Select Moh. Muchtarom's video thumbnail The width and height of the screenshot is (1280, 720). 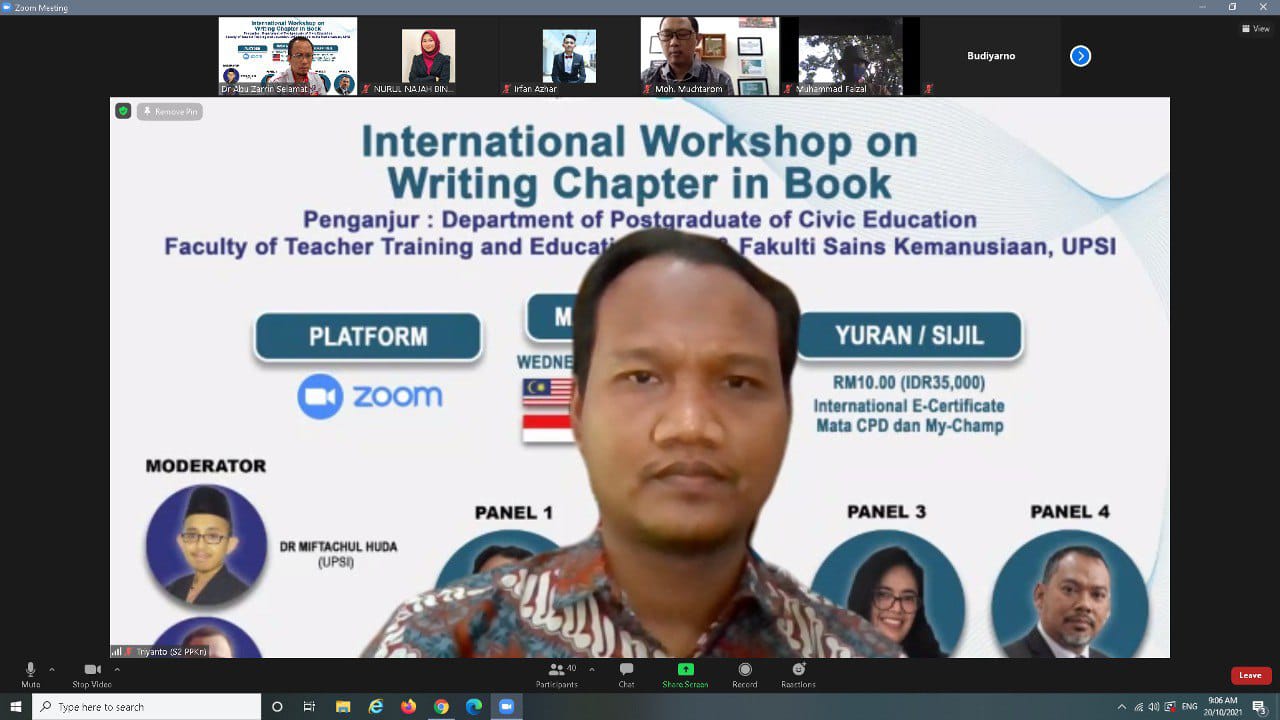pos(709,56)
